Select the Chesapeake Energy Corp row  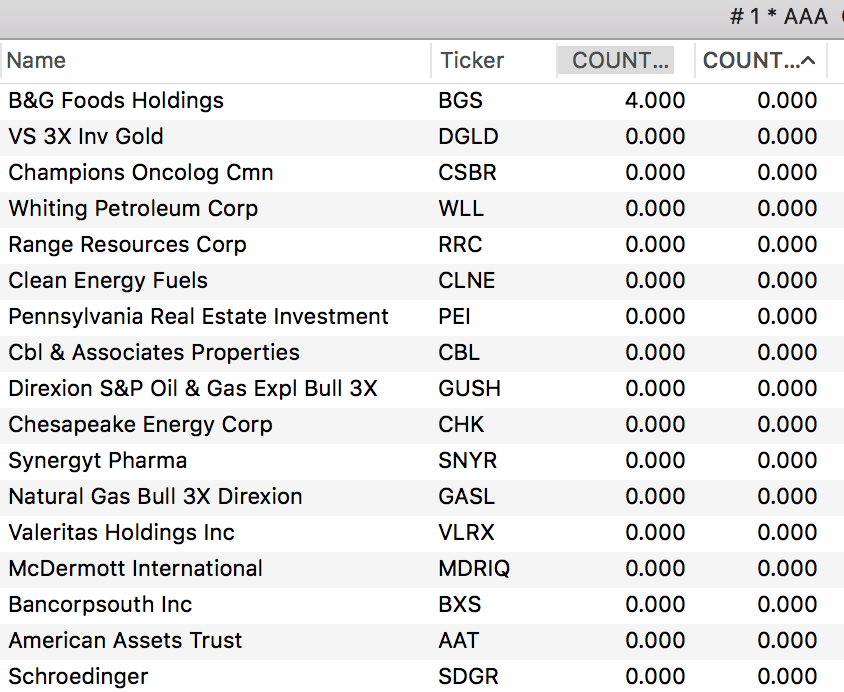140,425
